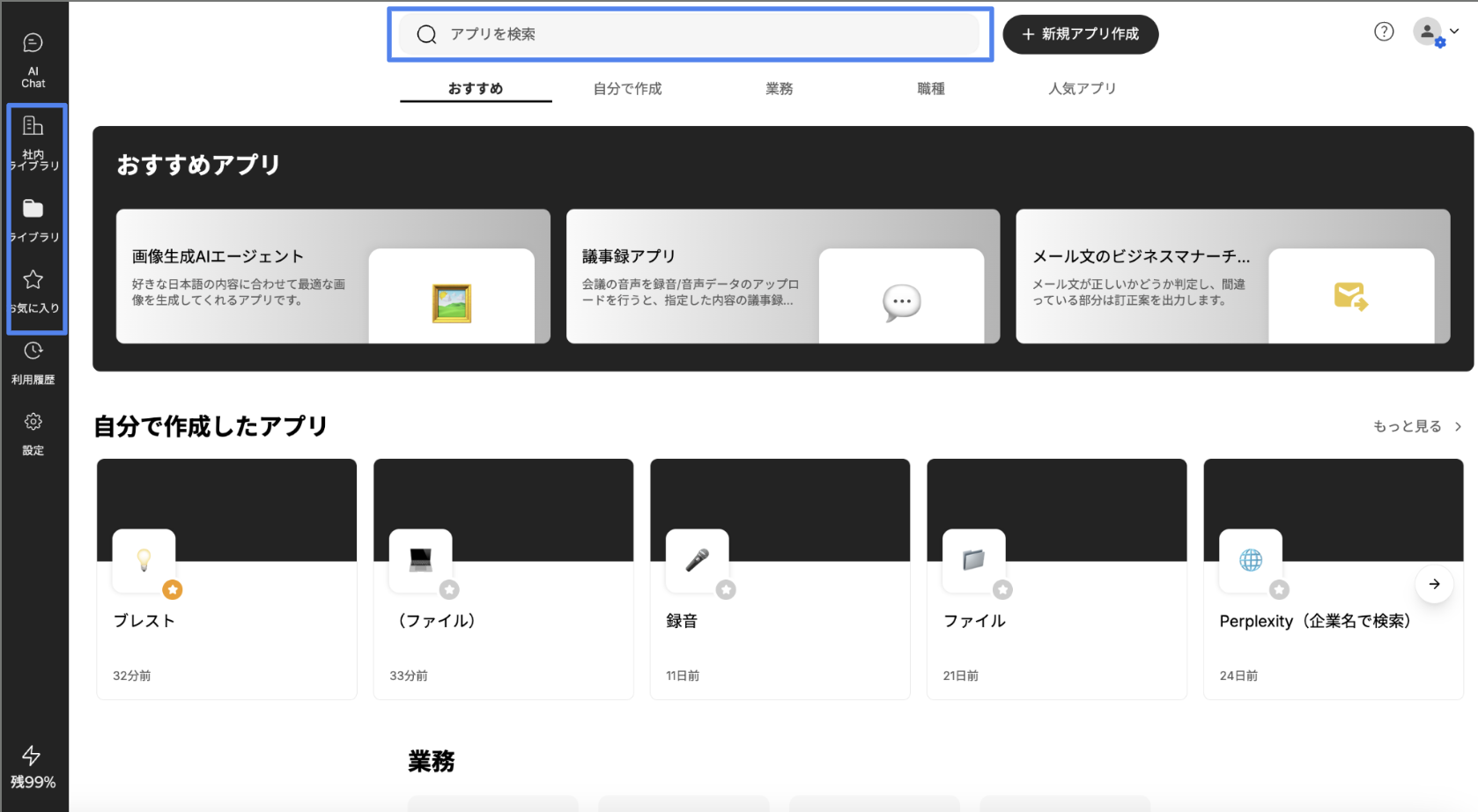This screenshot has height=812, width=1478.
Task: Open 利用履歴 history icon
Action: point(33,362)
